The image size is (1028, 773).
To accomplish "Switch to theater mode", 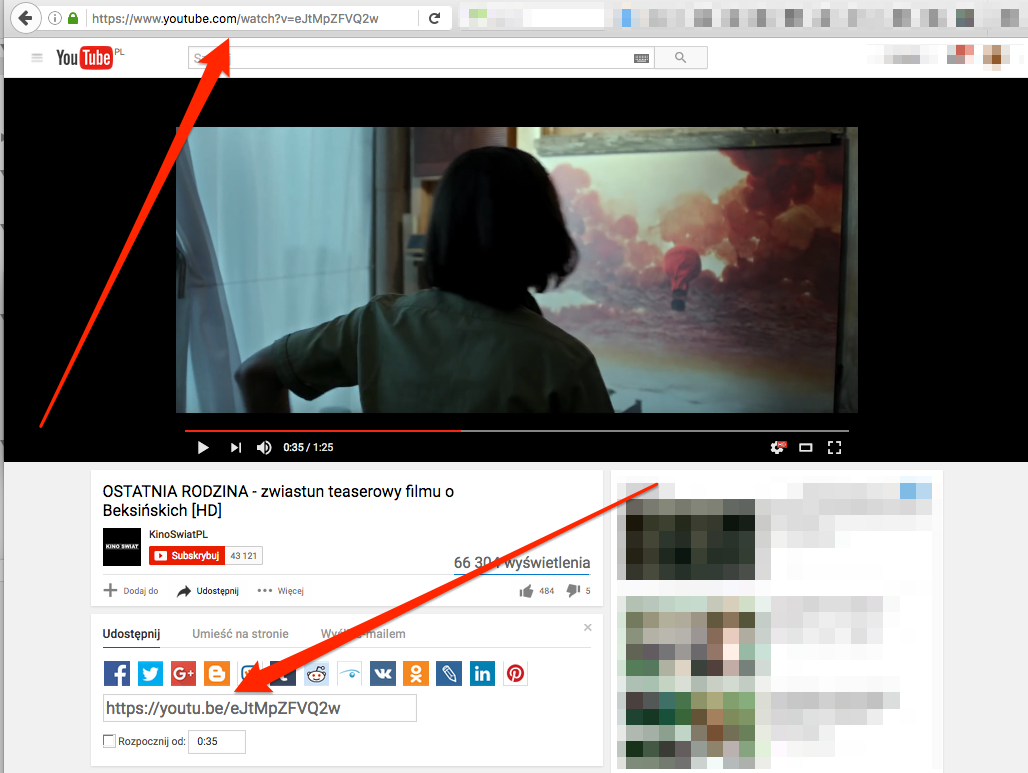I will click(806, 447).
